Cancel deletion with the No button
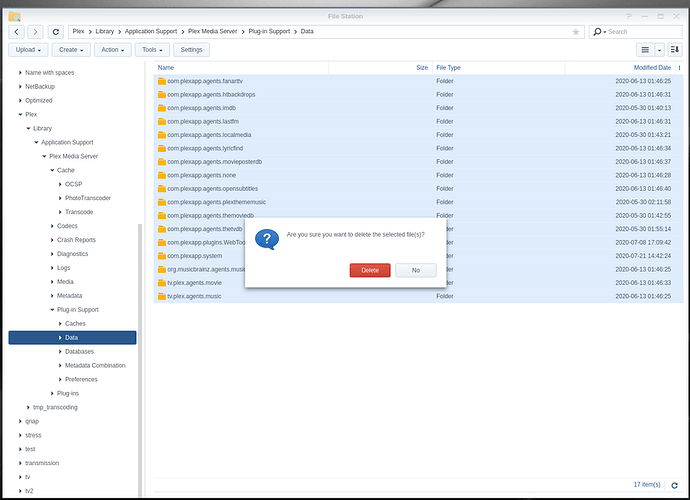The image size is (690, 500). pyautogui.click(x=416, y=270)
